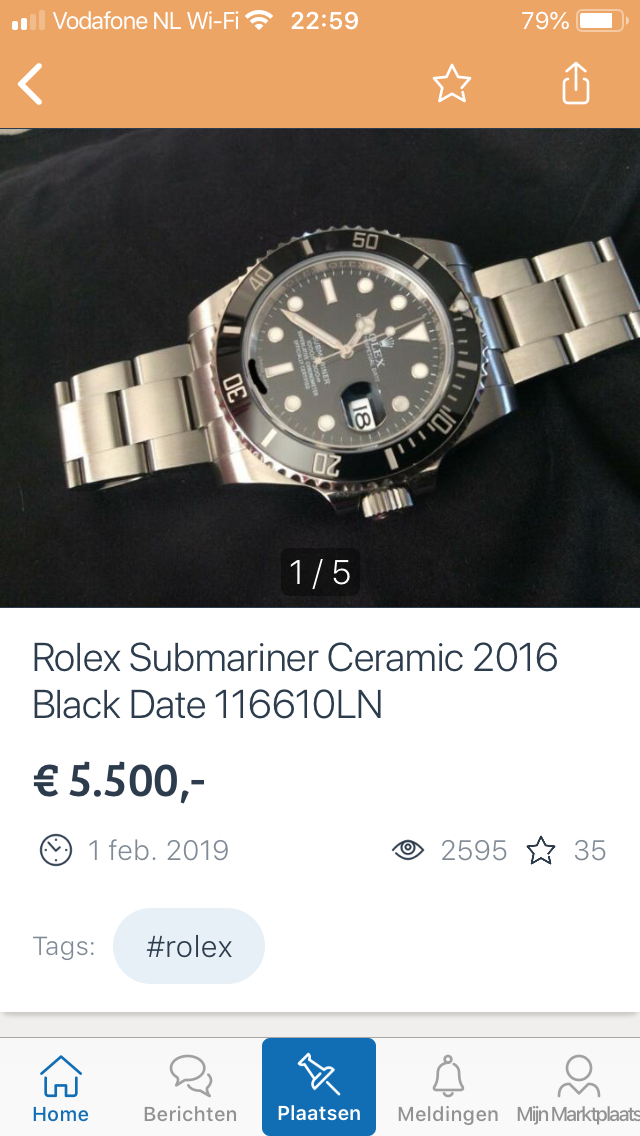The height and width of the screenshot is (1136, 640).
Task: Open the share sheet icon
Action: pyautogui.click(x=576, y=83)
